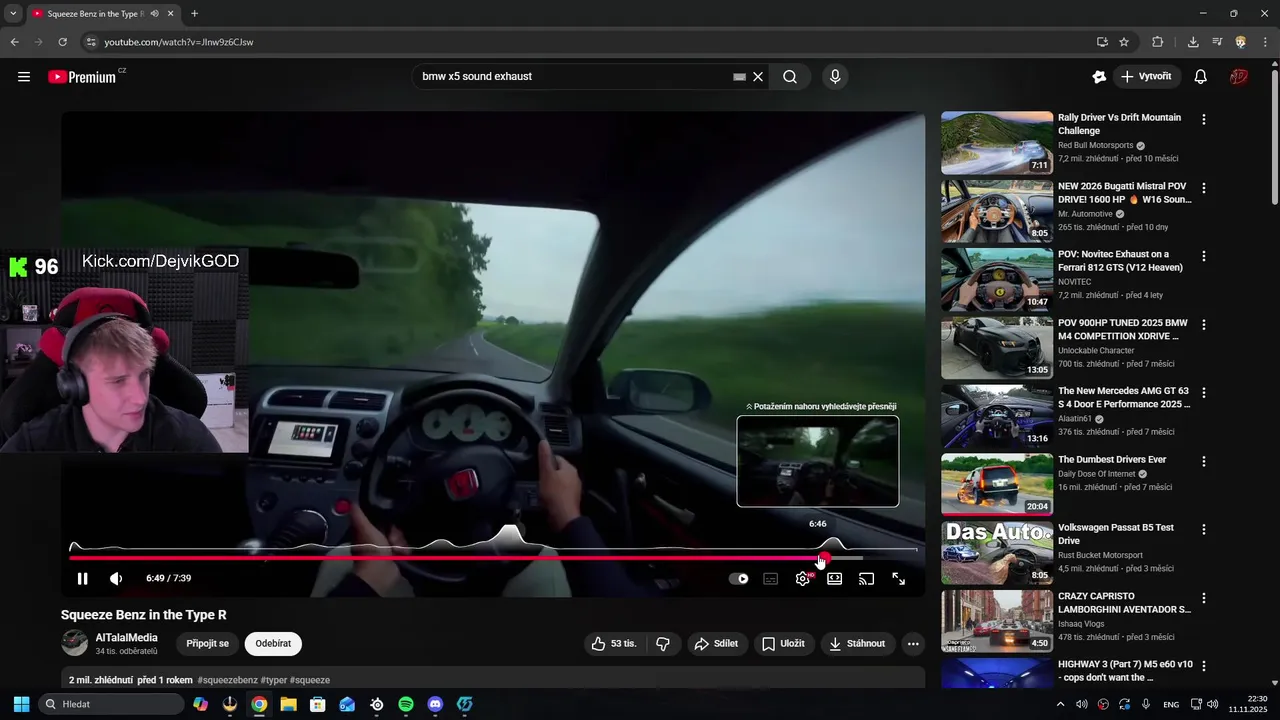Open the browser tab search dropdown arrow
The image size is (1280, 720).
pyautogui.click(x=13, y=14)
